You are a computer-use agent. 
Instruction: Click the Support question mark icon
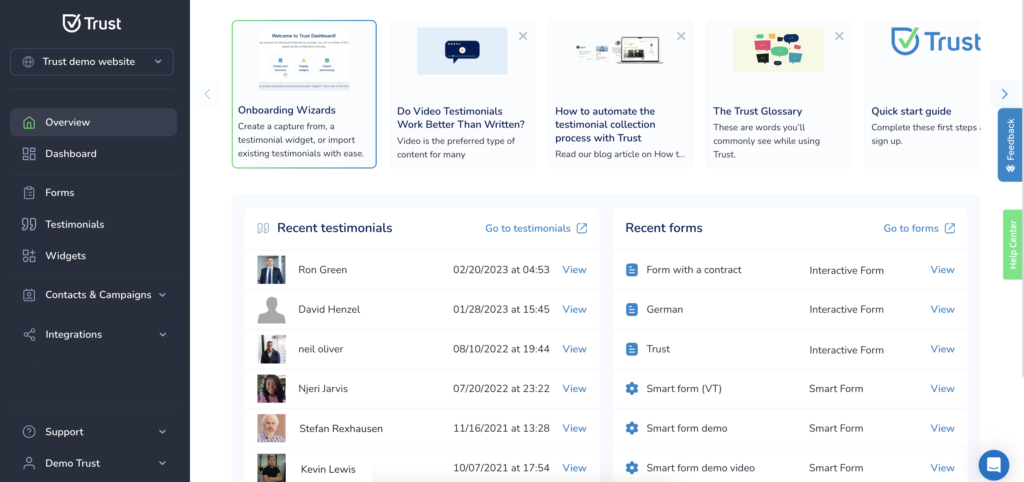tap(29, 432)
